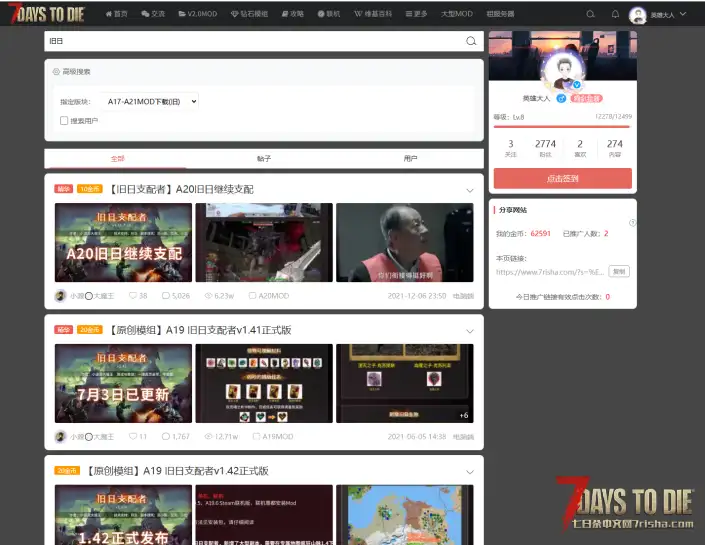Open the 1.42正式发布 cover thumbnail
This screenshot has width=705, height=545.
(x=123, y=515)
